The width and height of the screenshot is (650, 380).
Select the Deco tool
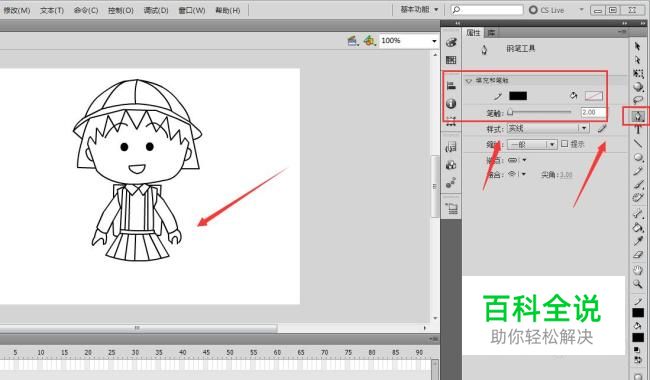pyautogui.click(x=638, y=198)
